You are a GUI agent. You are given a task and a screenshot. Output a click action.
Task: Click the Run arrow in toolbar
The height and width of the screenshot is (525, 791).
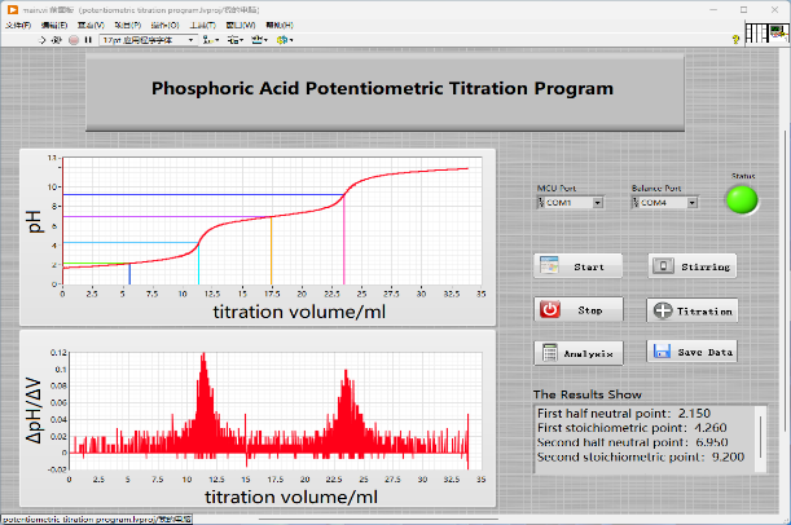tap(43, 40)
